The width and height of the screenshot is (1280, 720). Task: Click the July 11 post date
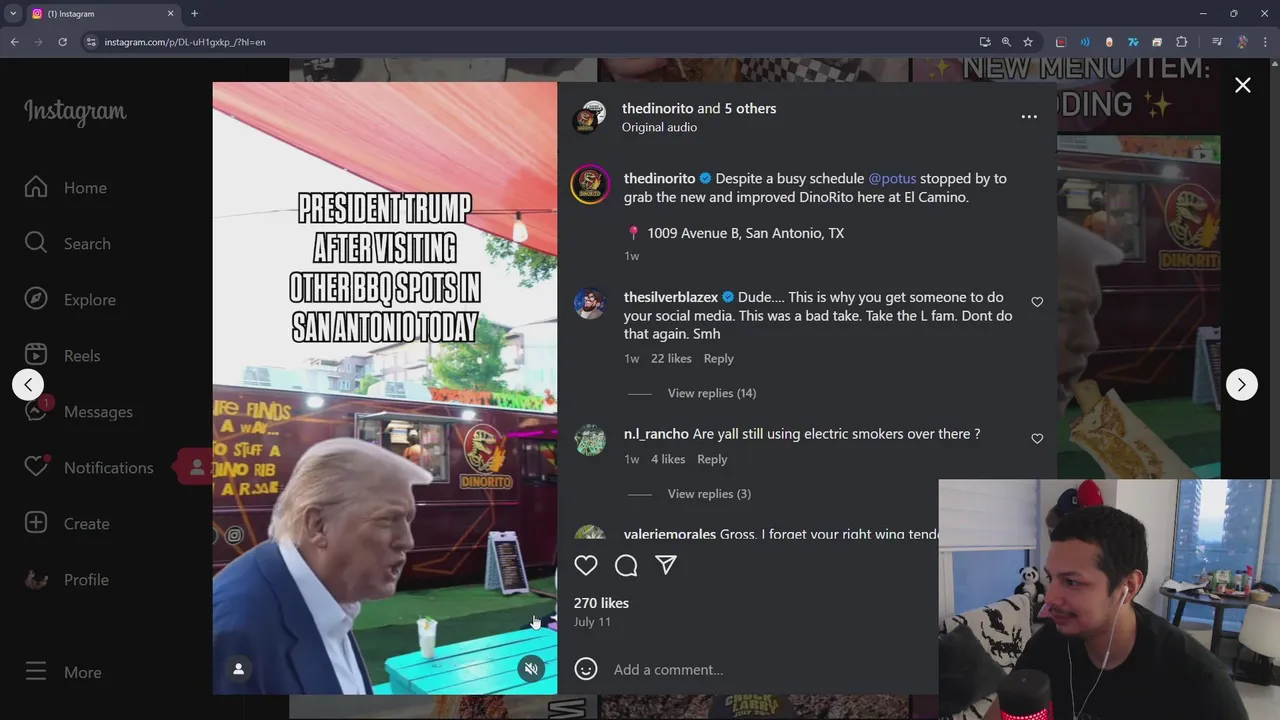point(592,622)
